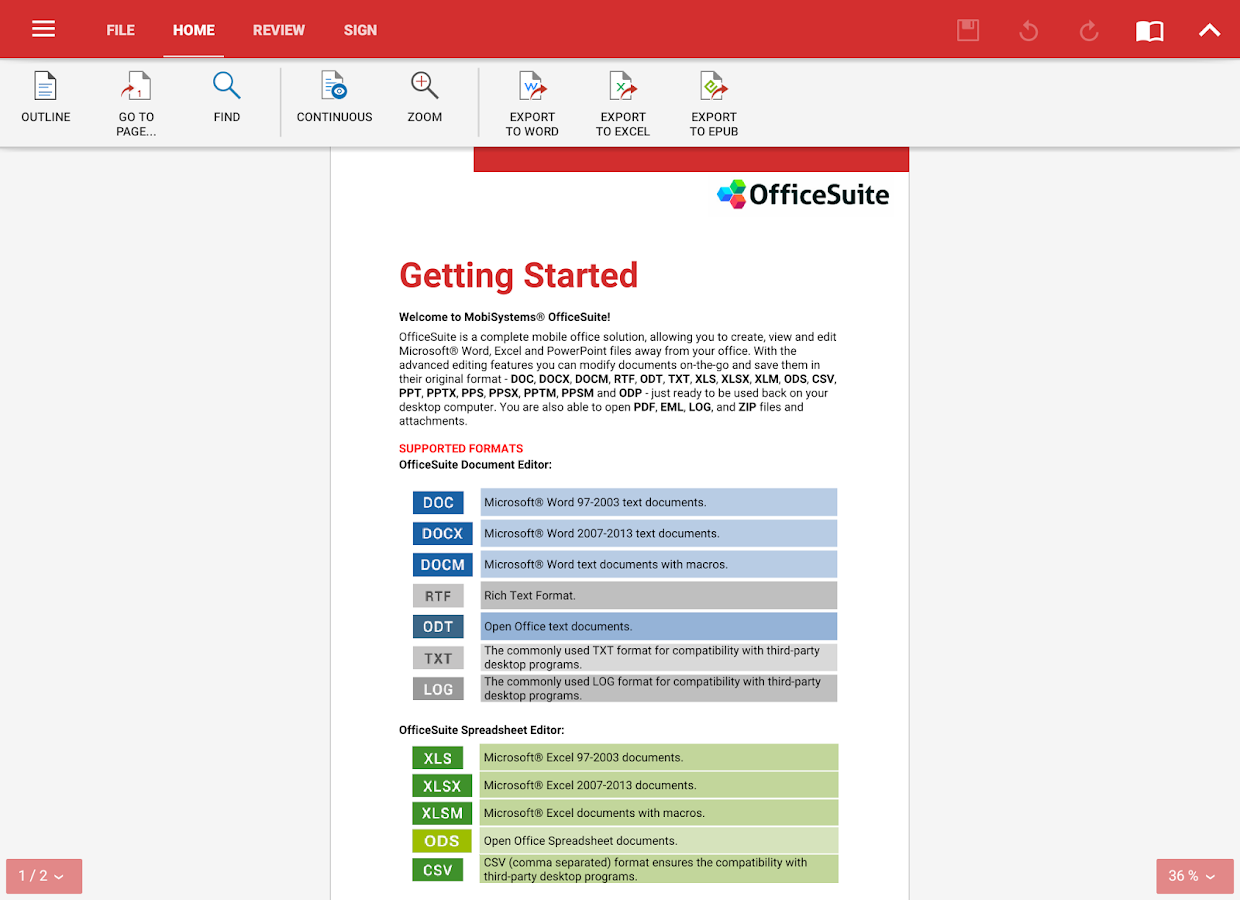Open the REVIEW tab
This screenshot has height=900, width=1240.
[278, 30]
